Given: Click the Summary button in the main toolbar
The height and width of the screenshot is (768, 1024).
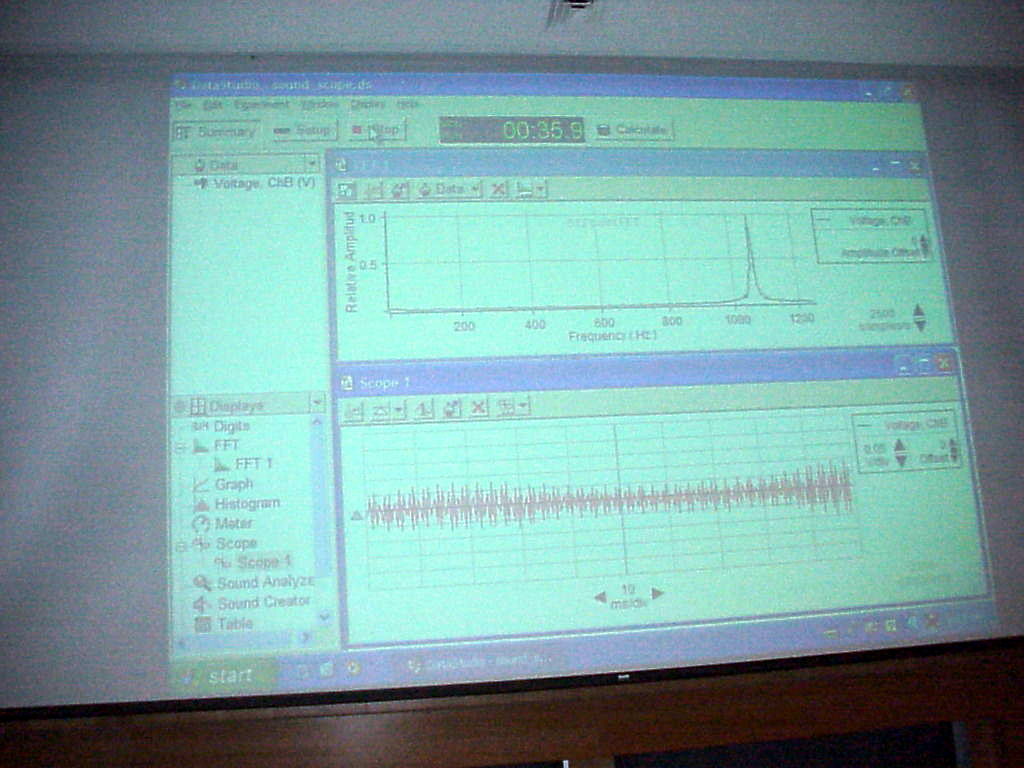Looking at the screenshot, I should [217, 131].
